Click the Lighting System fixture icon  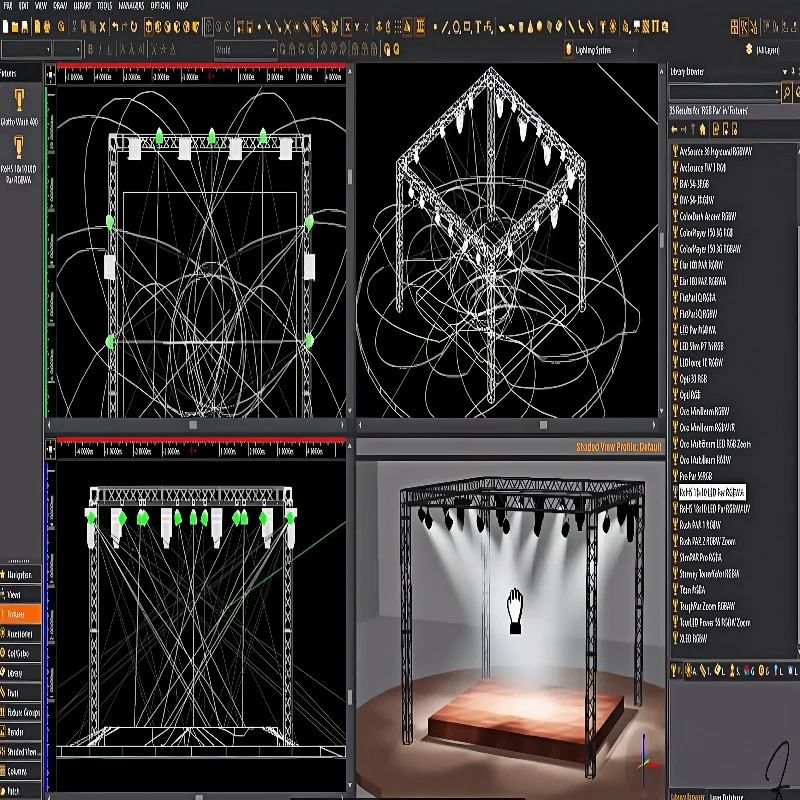(568, 49)
